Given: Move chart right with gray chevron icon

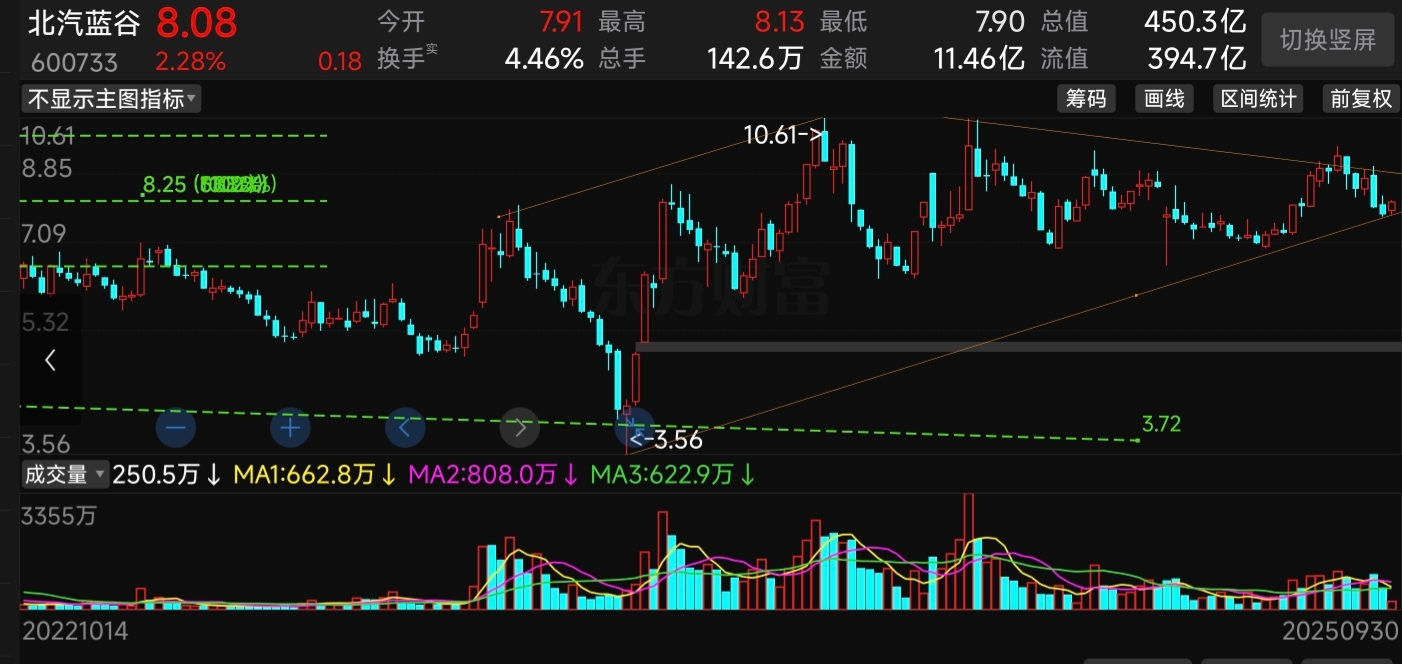Looking at the screenshot, I should [x=520, y=428].
